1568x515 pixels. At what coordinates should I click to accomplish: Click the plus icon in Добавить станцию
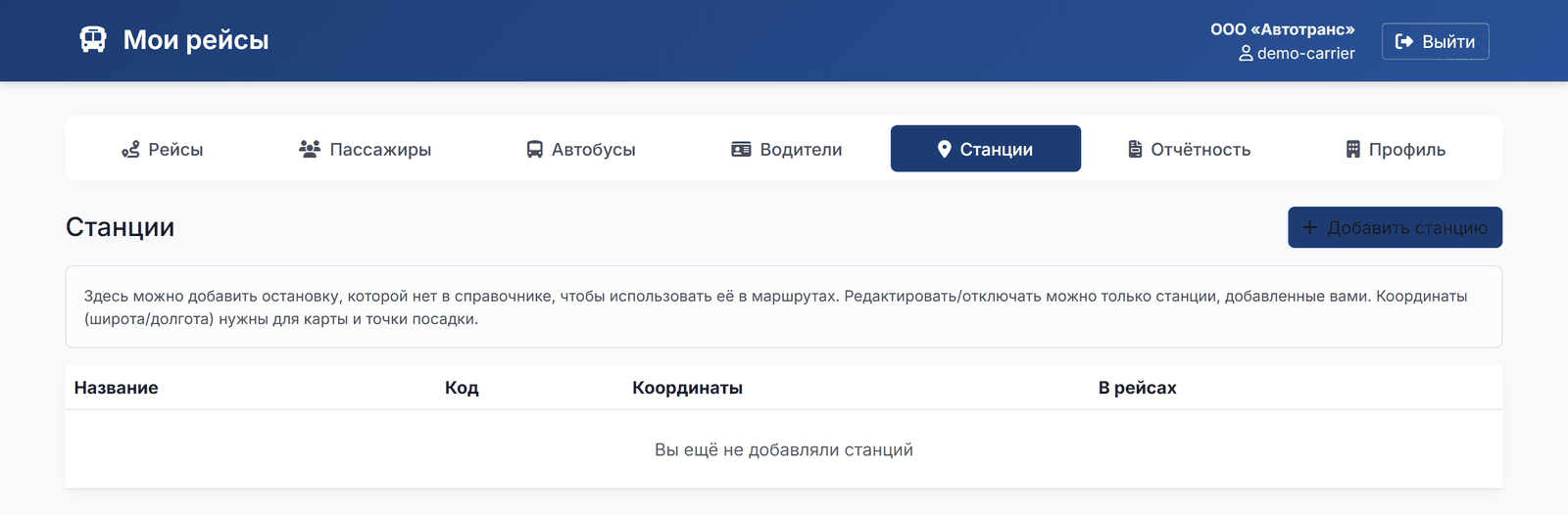[x=1310, y=227]
